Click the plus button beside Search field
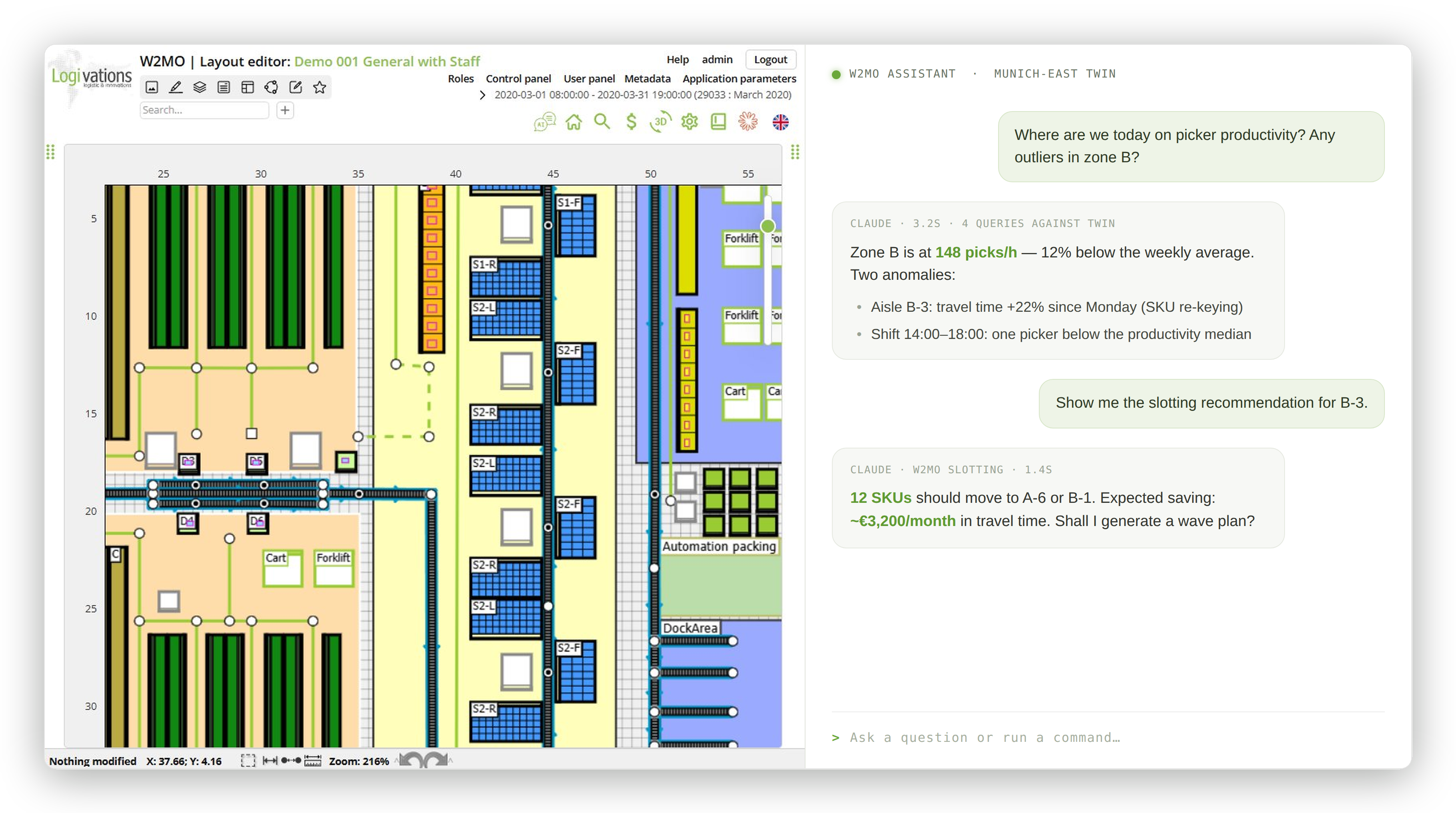 pyautogui.click(x=285, y=110)
